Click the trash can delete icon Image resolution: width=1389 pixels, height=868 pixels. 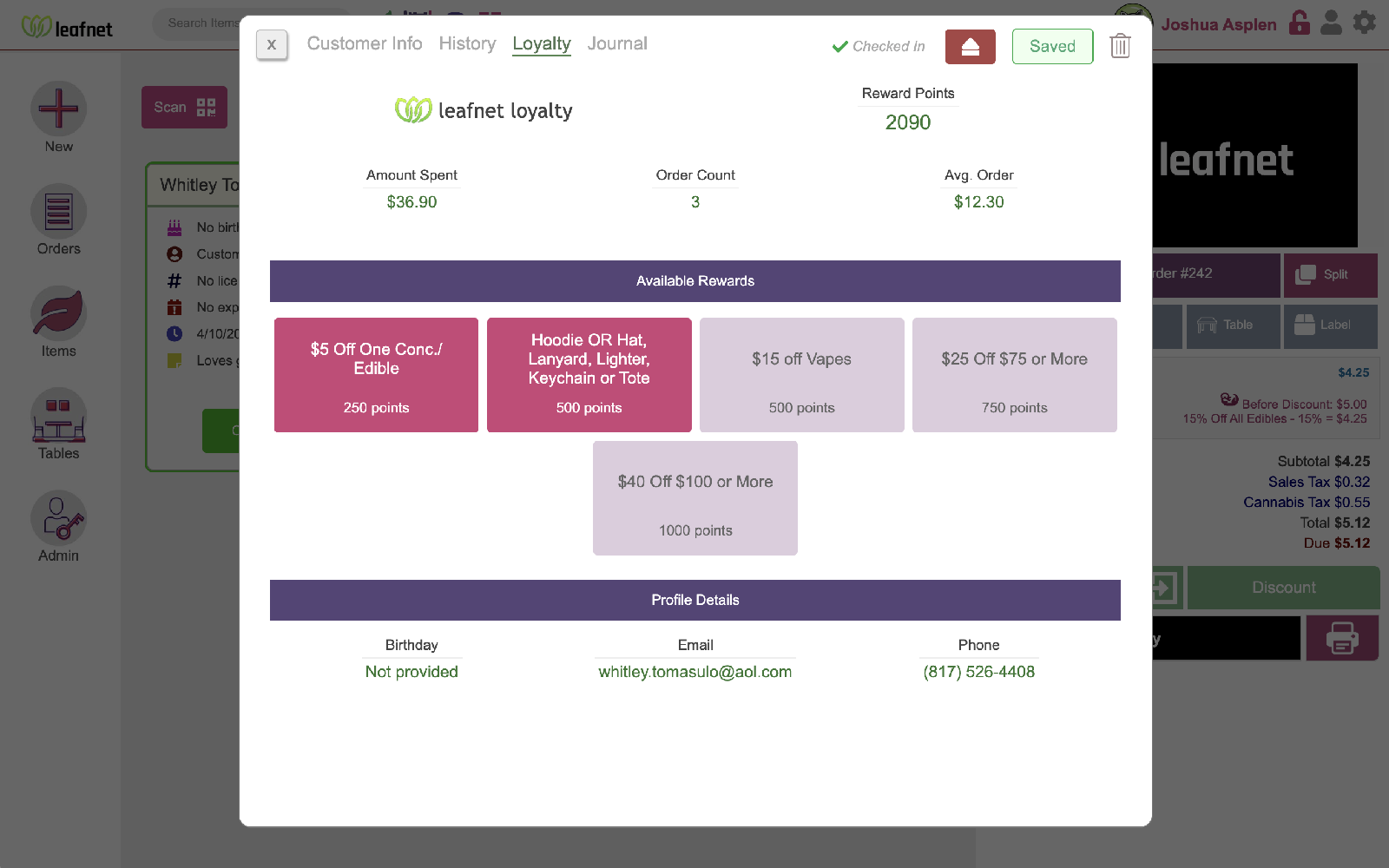click(x=1120, y=46)
